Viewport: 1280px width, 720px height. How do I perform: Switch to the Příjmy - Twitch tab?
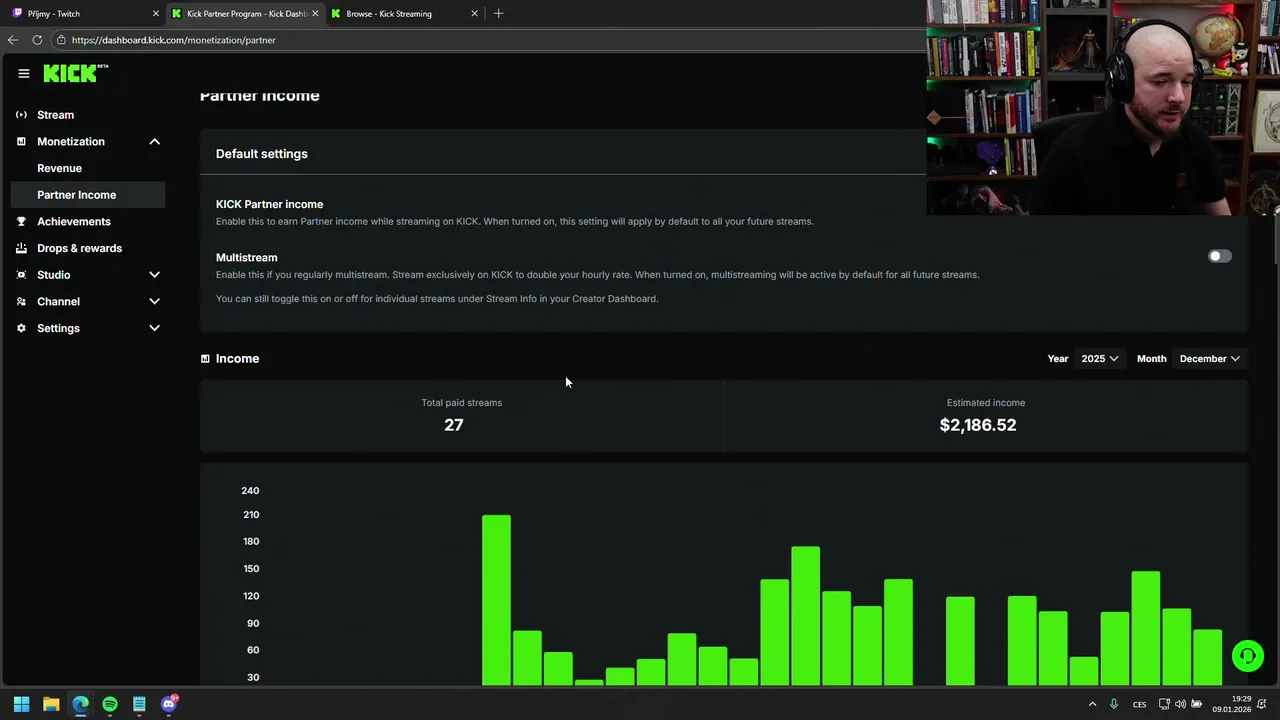coord(84,14)
